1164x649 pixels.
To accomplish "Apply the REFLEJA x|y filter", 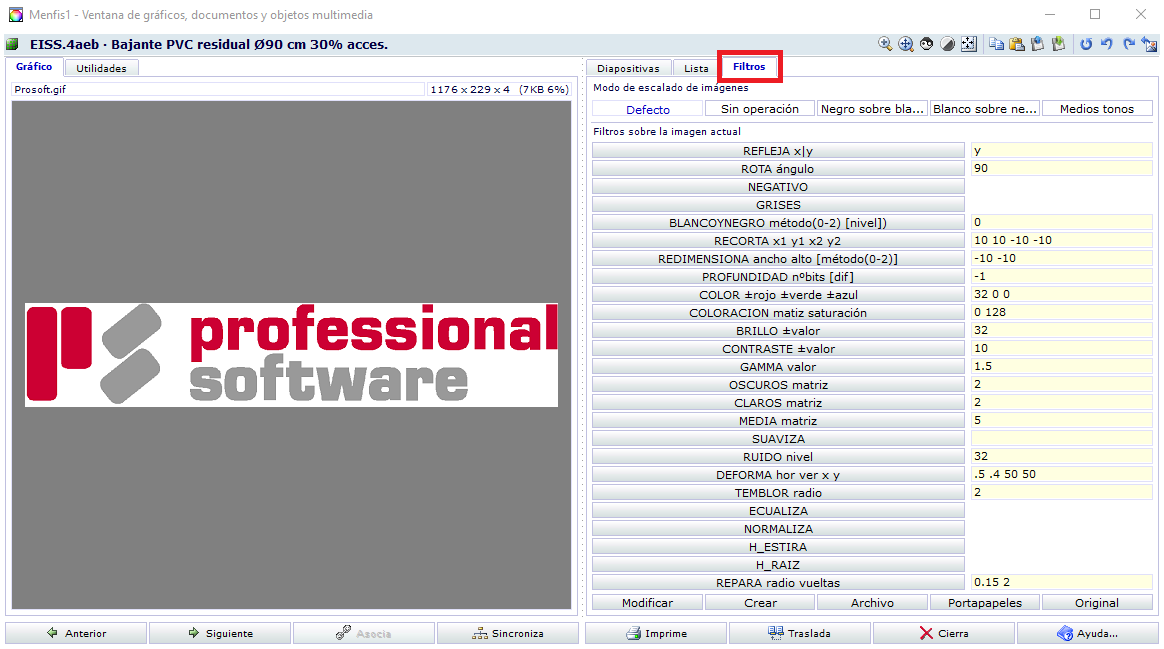I will point(778,151).
